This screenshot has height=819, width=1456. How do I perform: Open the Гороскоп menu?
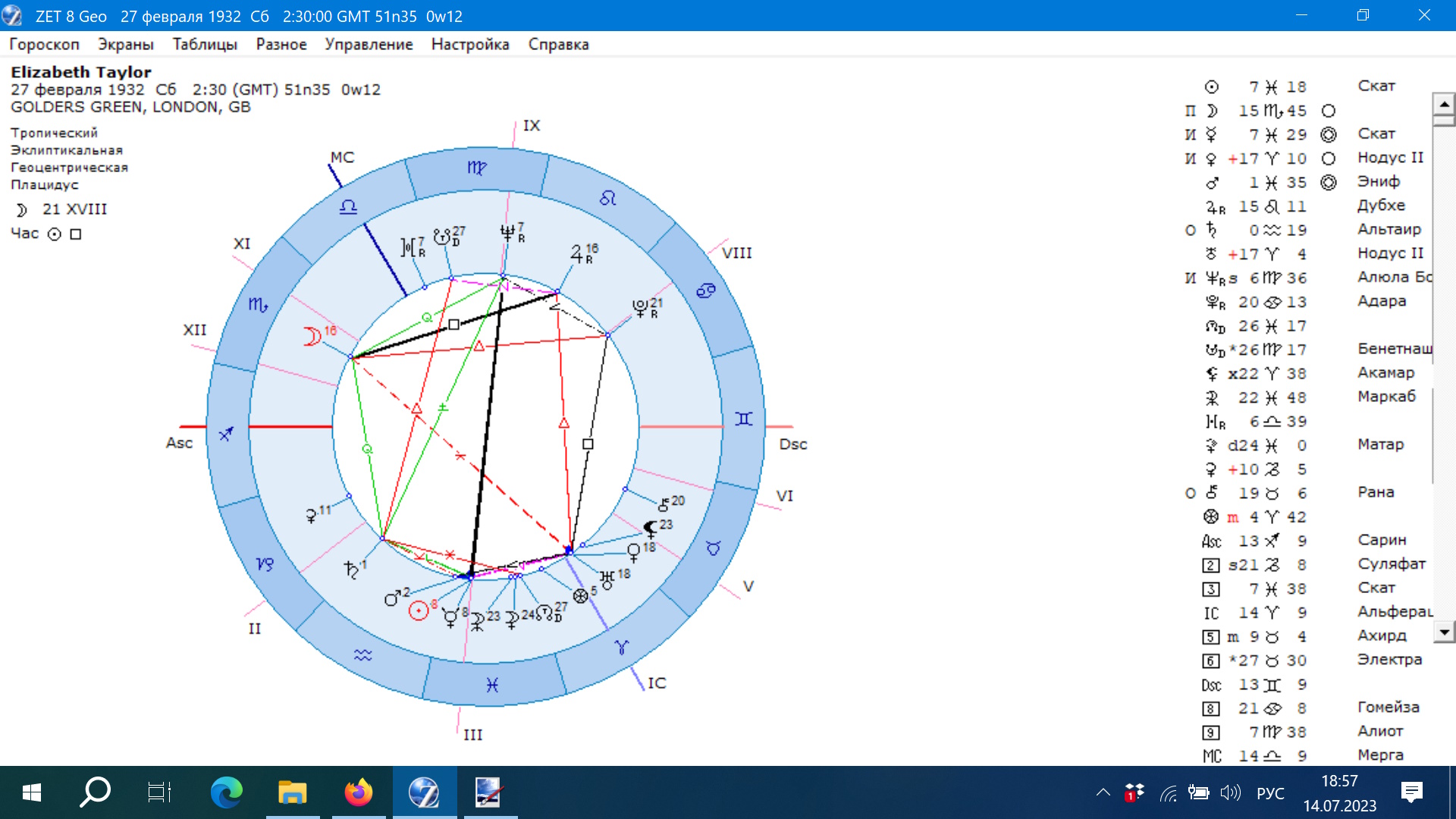point(44,44)
